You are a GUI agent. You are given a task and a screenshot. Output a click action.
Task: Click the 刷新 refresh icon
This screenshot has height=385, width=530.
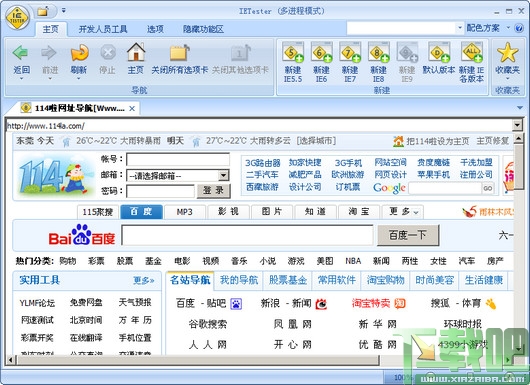[79, 52]
